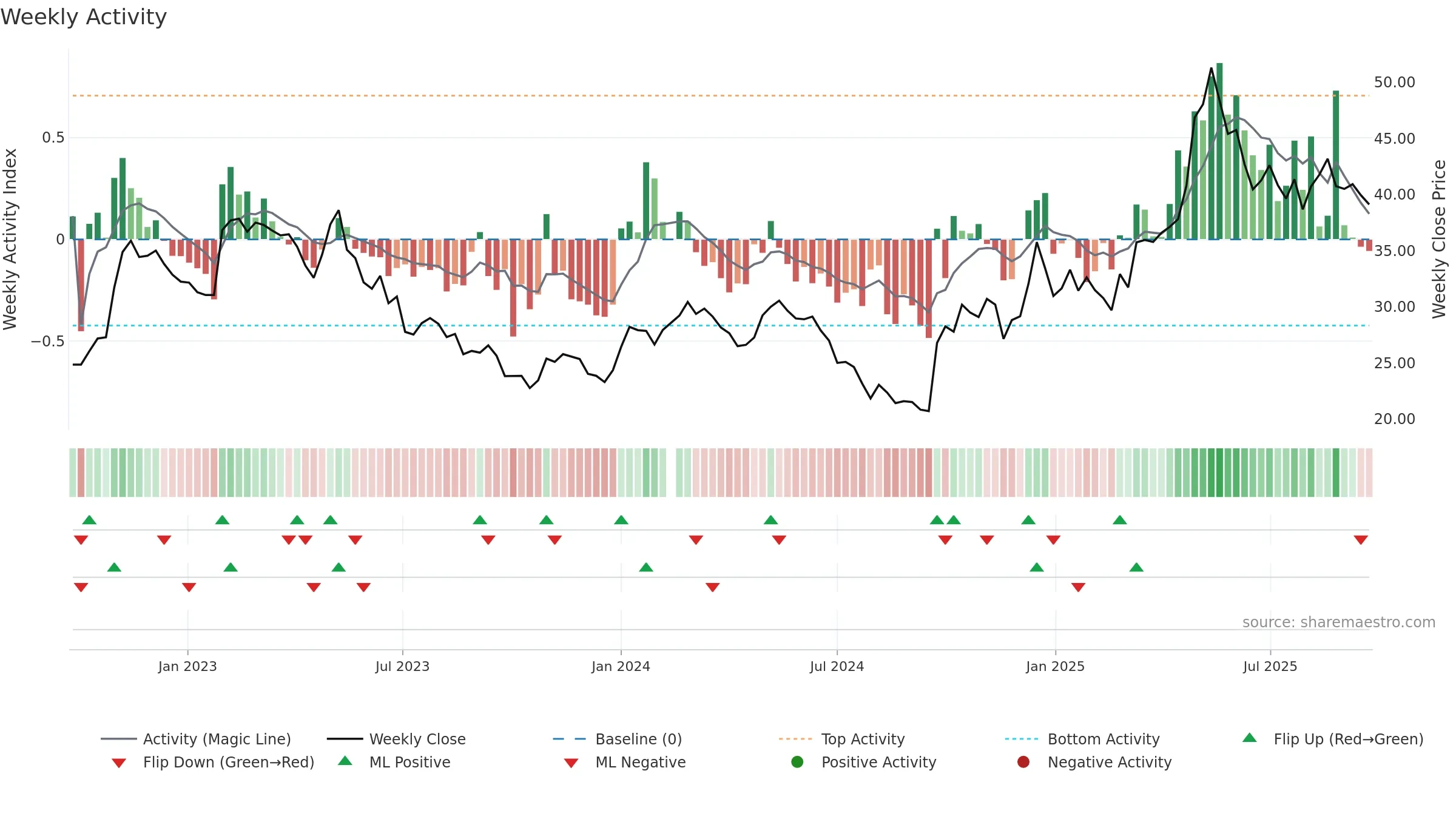Click the '30.00' price axis tick

[1394, 306]
